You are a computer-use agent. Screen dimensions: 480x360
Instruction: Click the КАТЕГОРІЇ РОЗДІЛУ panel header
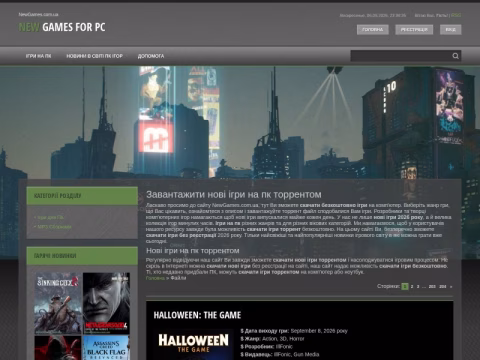point(82,196)
